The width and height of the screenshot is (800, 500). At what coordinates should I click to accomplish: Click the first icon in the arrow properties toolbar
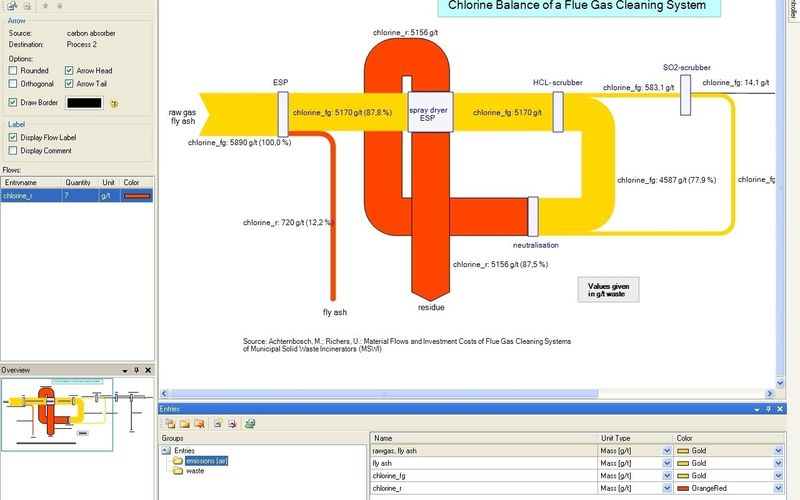click(12, 6)
